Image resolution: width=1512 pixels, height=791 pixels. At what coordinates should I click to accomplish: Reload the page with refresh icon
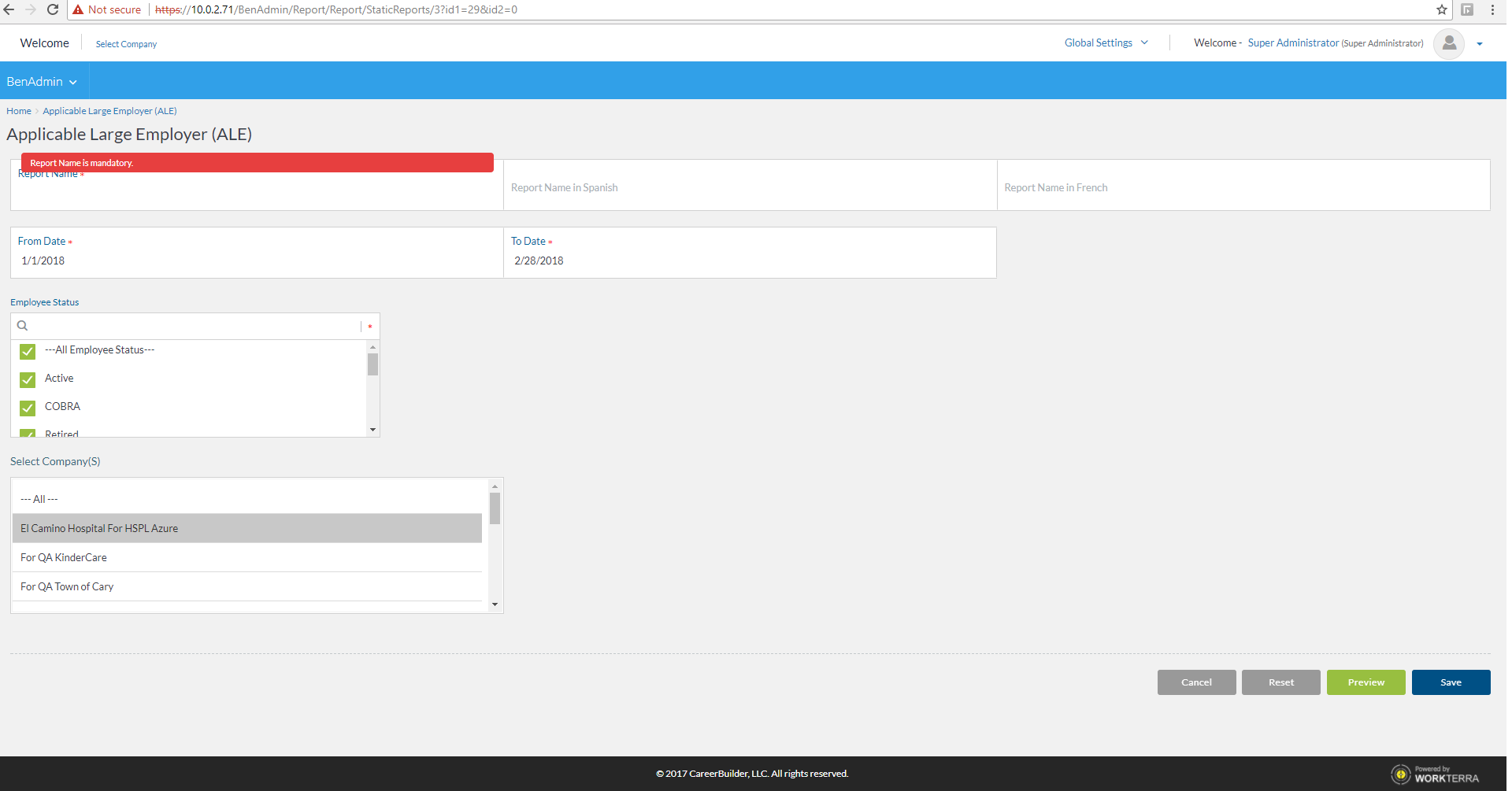point(53,9)
